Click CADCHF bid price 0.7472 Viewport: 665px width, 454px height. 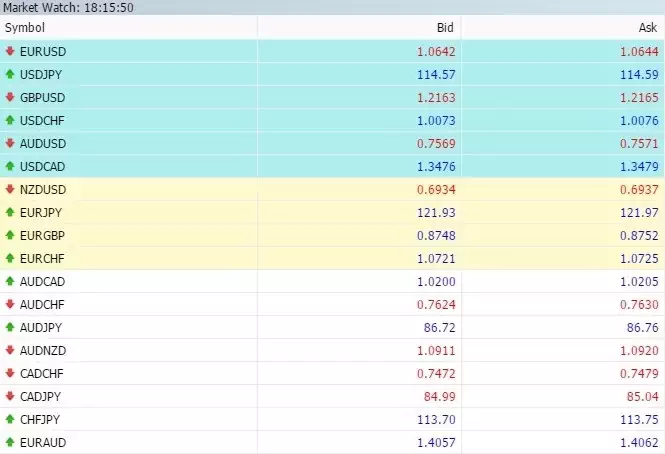436,373
